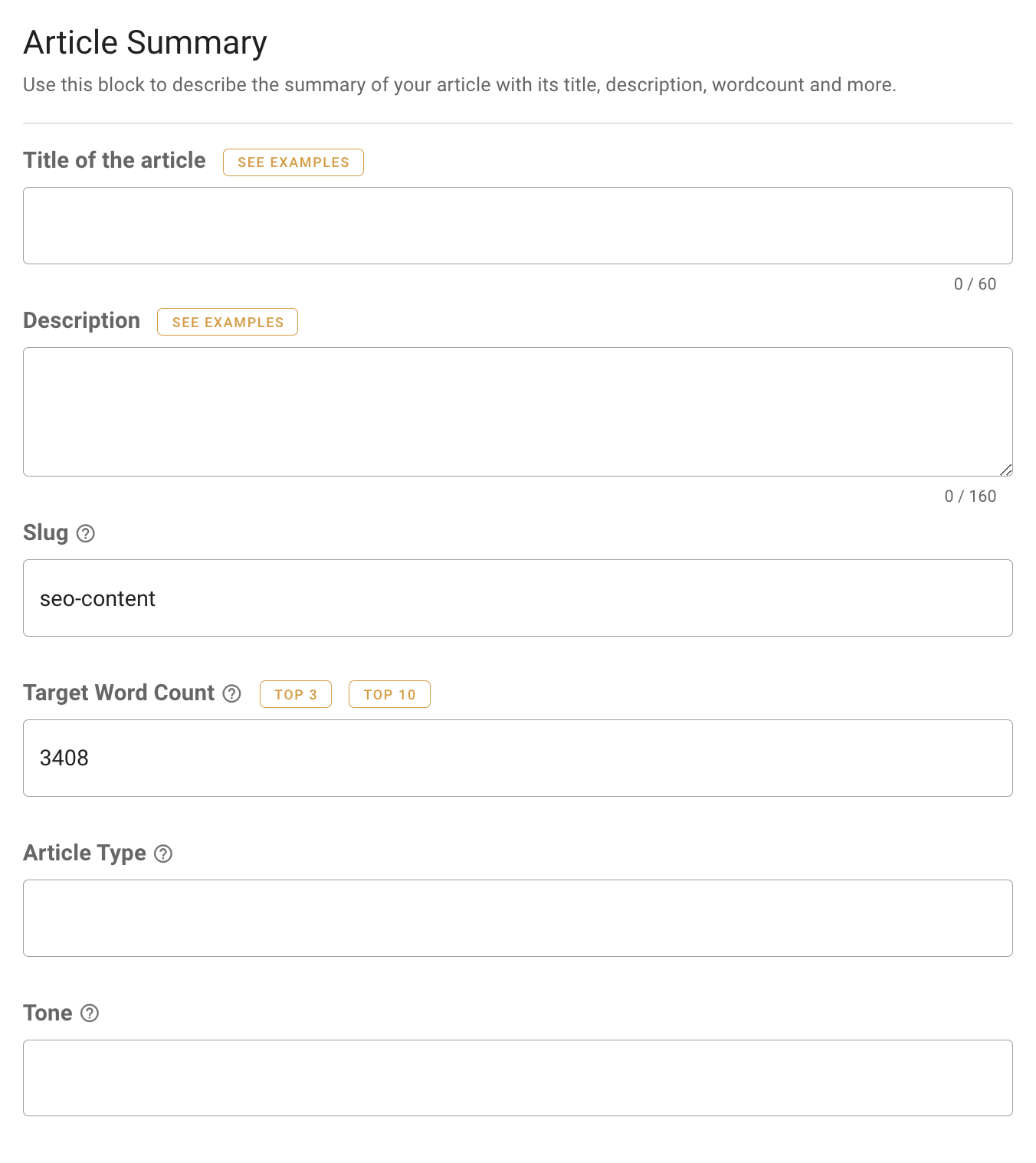1036x1163 pixels.
Task: Select the TOP 3 word count suggestion
Action: (296, 694)
